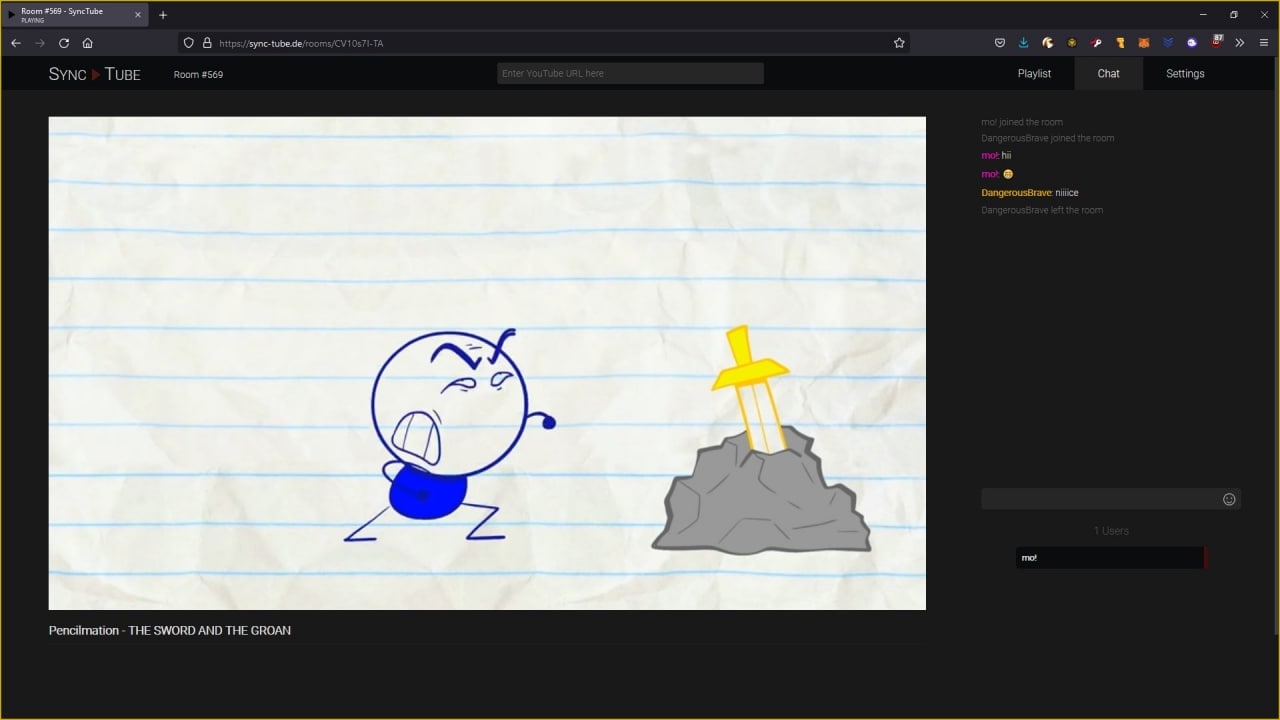The height and width of the screenshot is (720, 1280).
Task: Open the emoji picker in chat
Action: [x=1230, y=499]
